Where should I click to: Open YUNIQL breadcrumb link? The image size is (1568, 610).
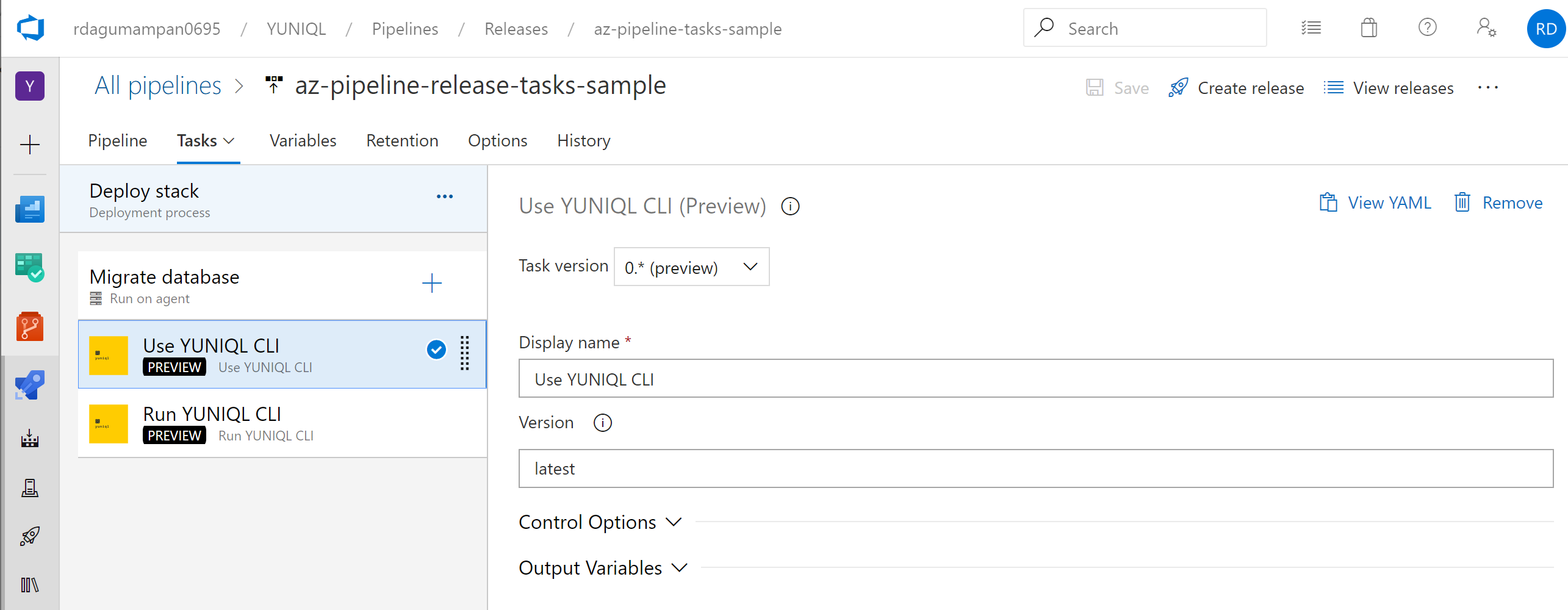296,29
